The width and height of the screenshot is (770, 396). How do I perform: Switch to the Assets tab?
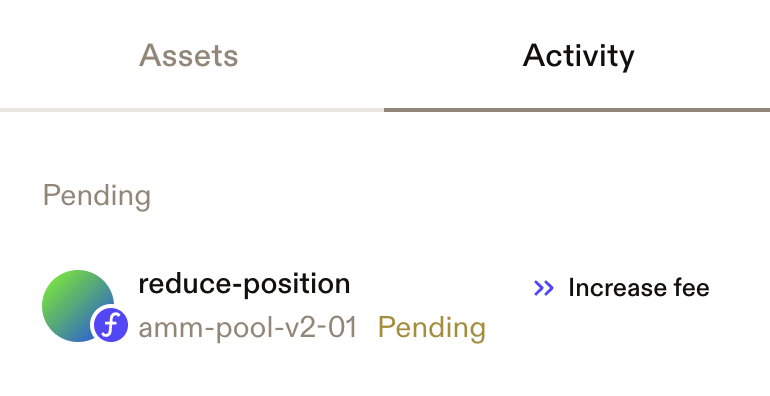(192, 55)
